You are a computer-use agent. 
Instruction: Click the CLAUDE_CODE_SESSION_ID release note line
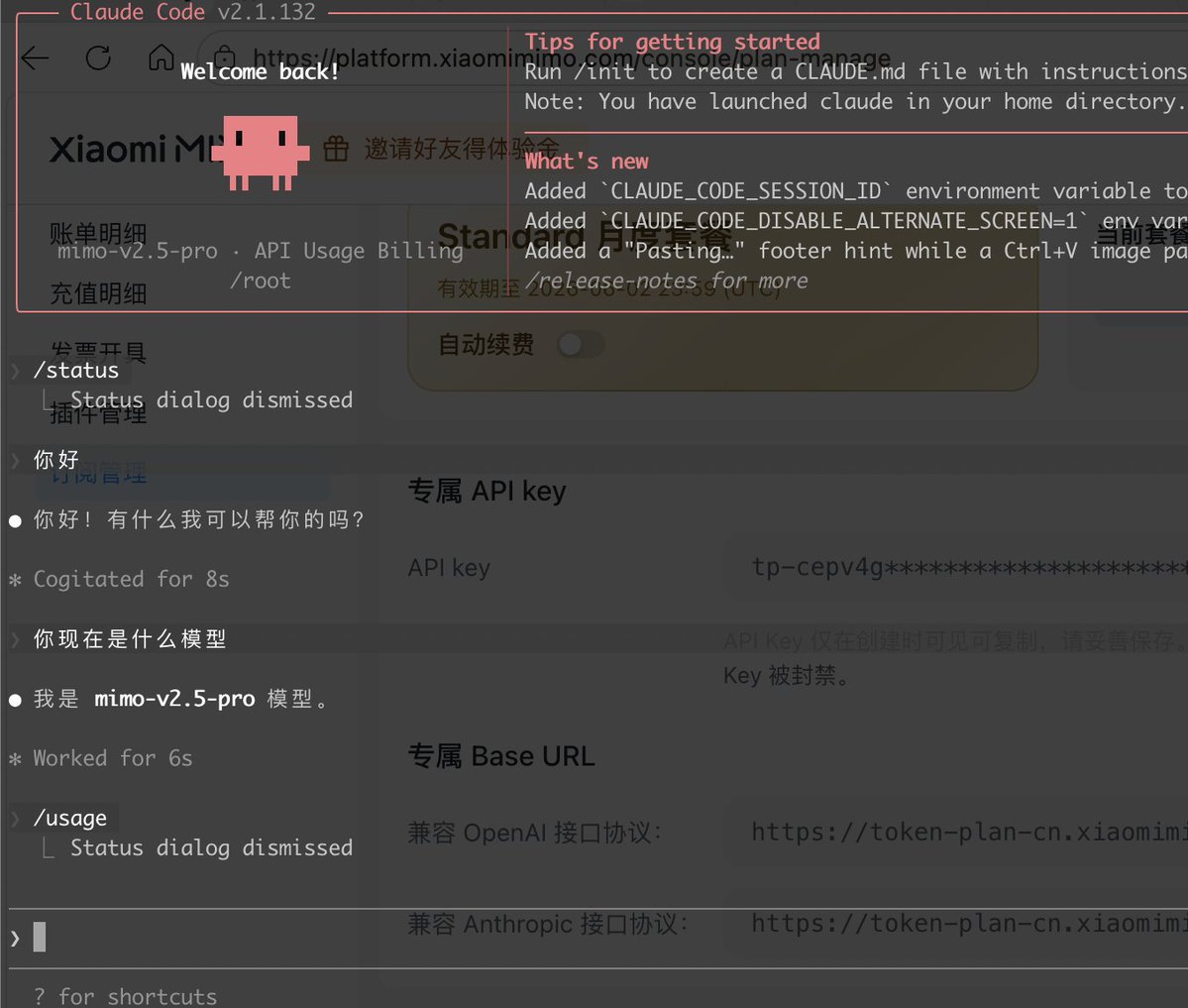[x=856, y=191]
